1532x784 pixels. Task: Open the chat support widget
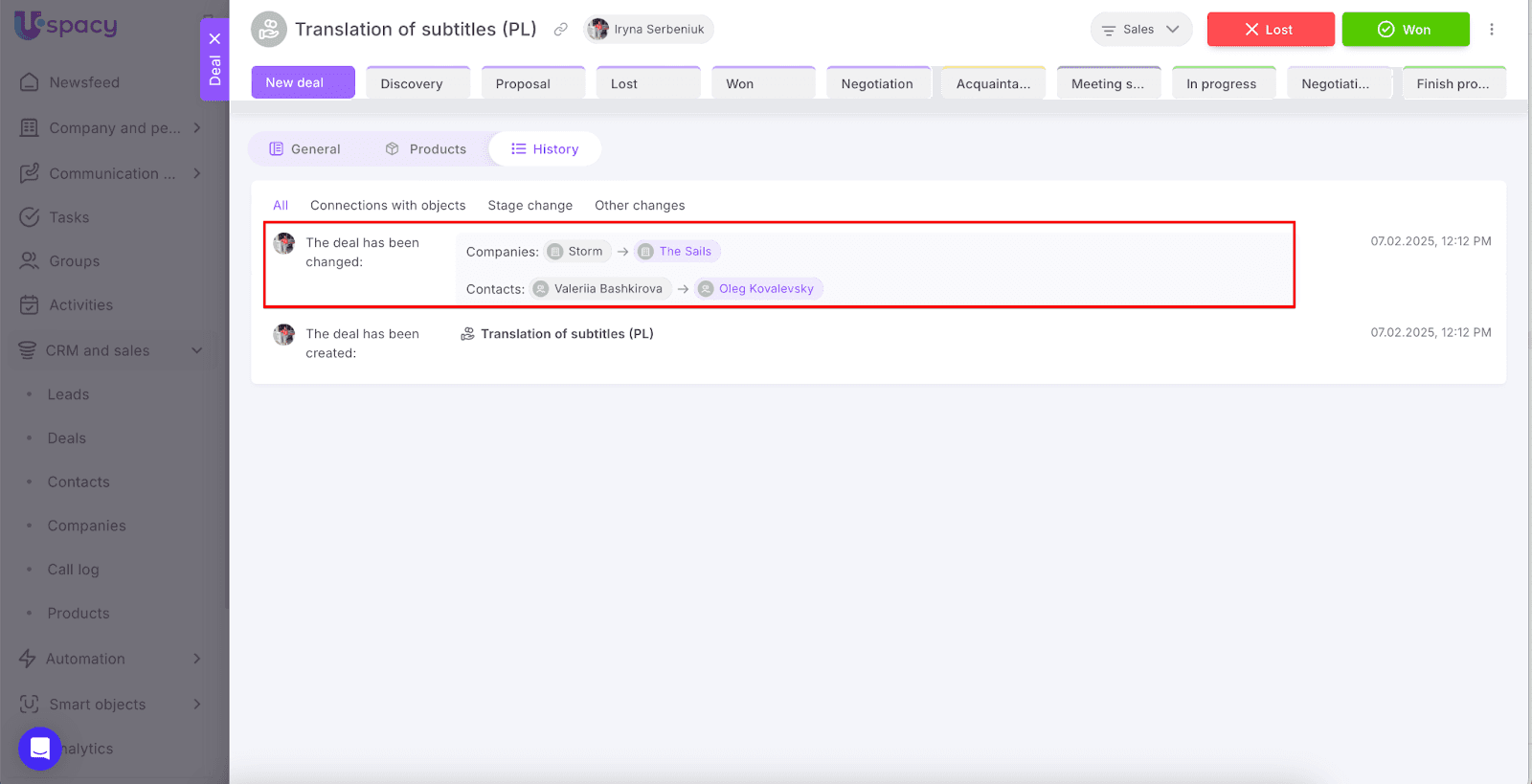39,749
